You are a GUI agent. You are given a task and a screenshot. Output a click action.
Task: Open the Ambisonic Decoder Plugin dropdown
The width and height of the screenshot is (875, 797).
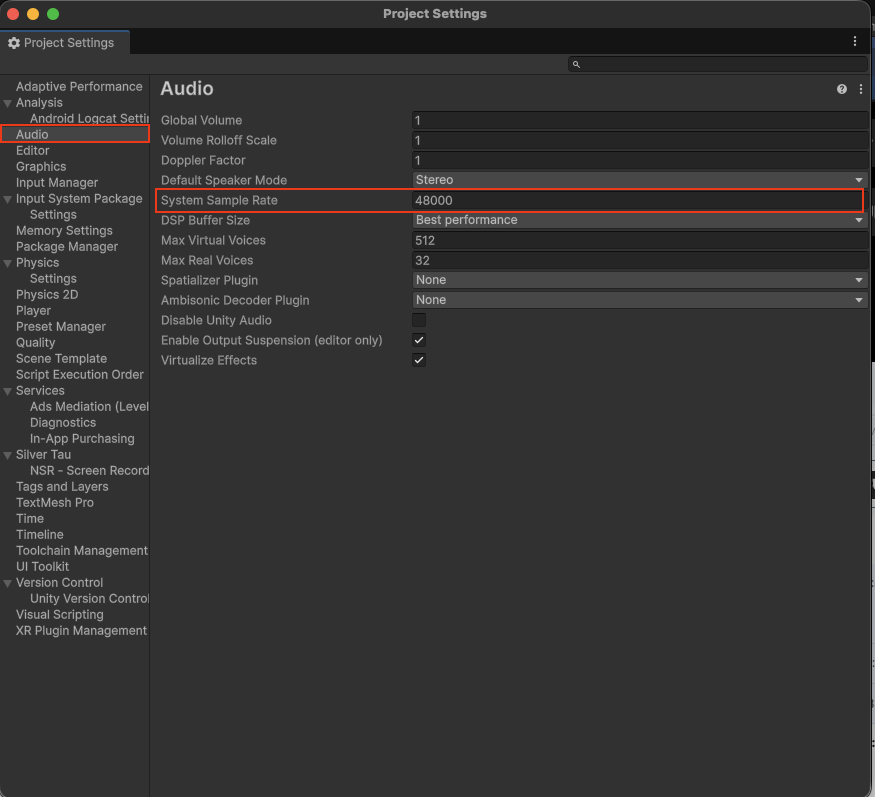tap(639, 300)
